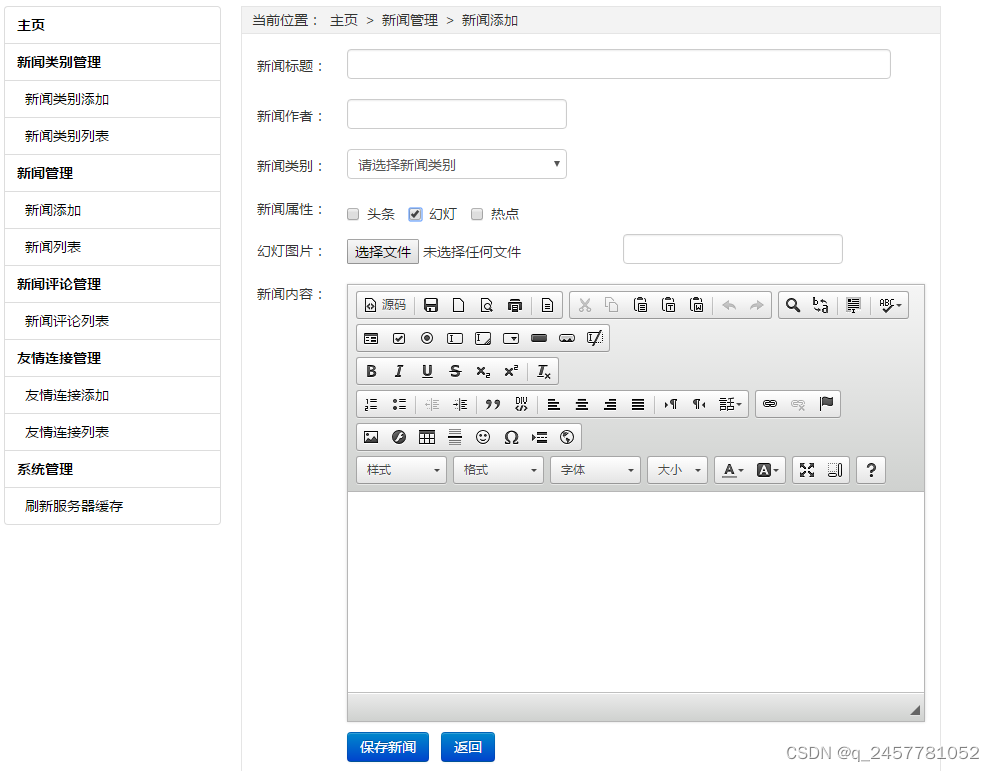The height and width of the screenshot is (771, 994).
Task: Click the remove format icon
Action: click(x=543, y=371)
